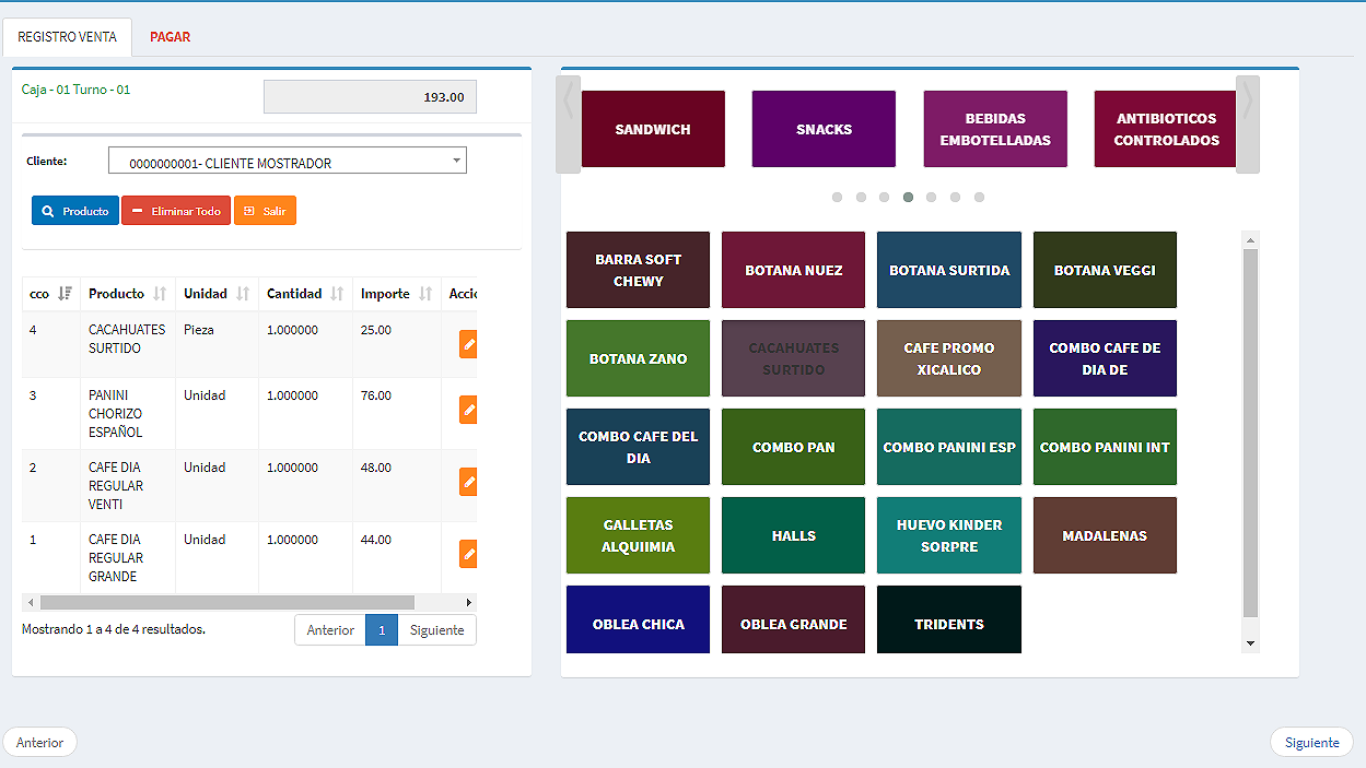Select the first carousel page dot
The width and height of the screenshot is (1366, 768).
point(837,197)
